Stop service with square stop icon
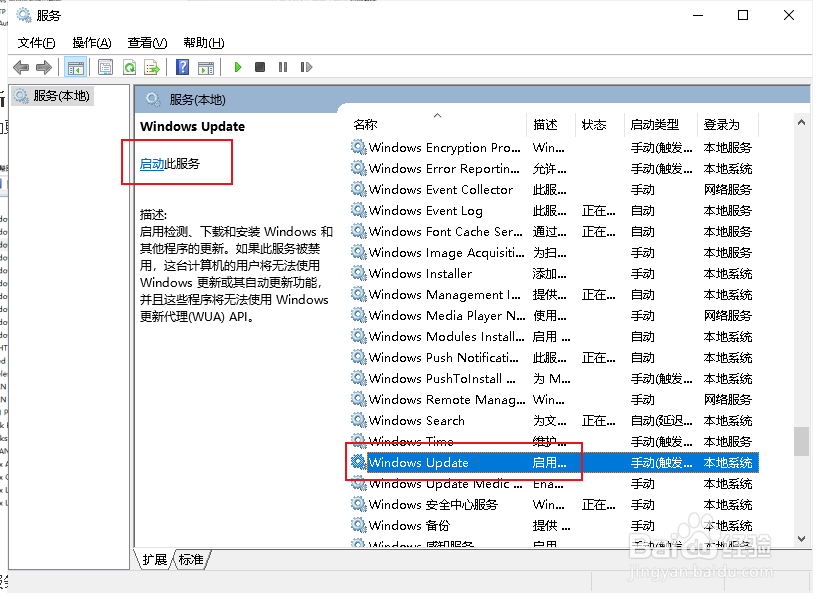Image resolution: width=820 pixels, height=600 pixels. (260, 67)
